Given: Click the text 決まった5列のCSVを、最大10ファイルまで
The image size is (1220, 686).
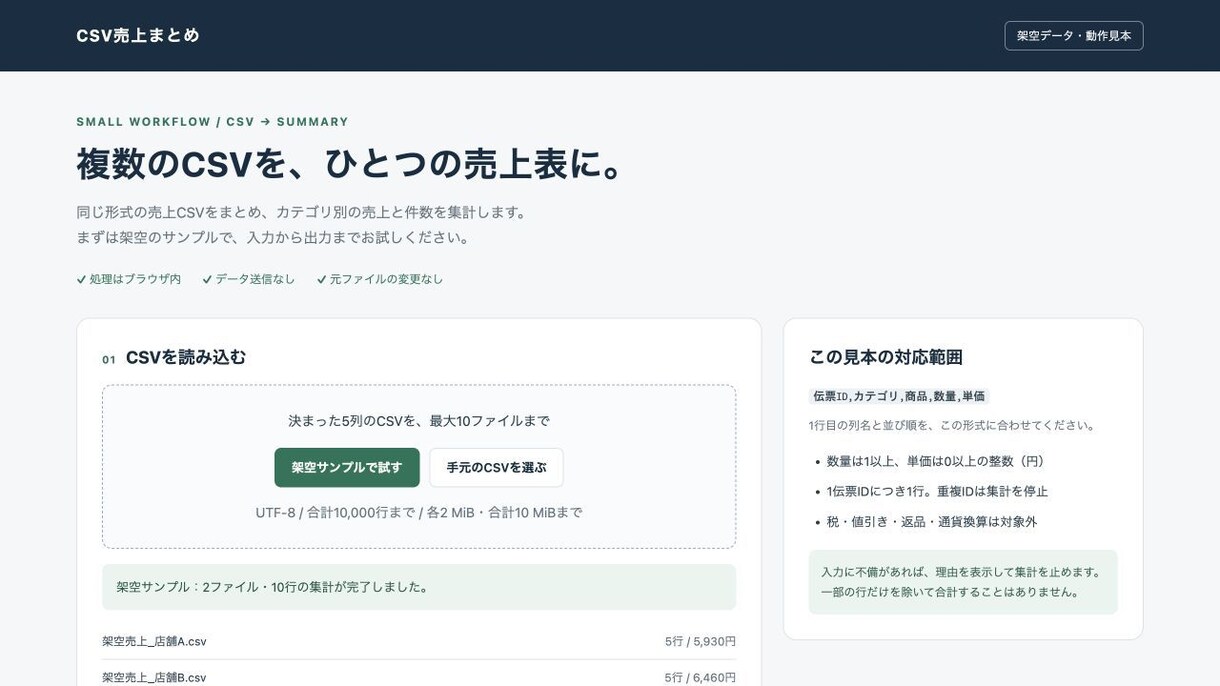Looking at the screenshot, I should (x=419, y=421).
